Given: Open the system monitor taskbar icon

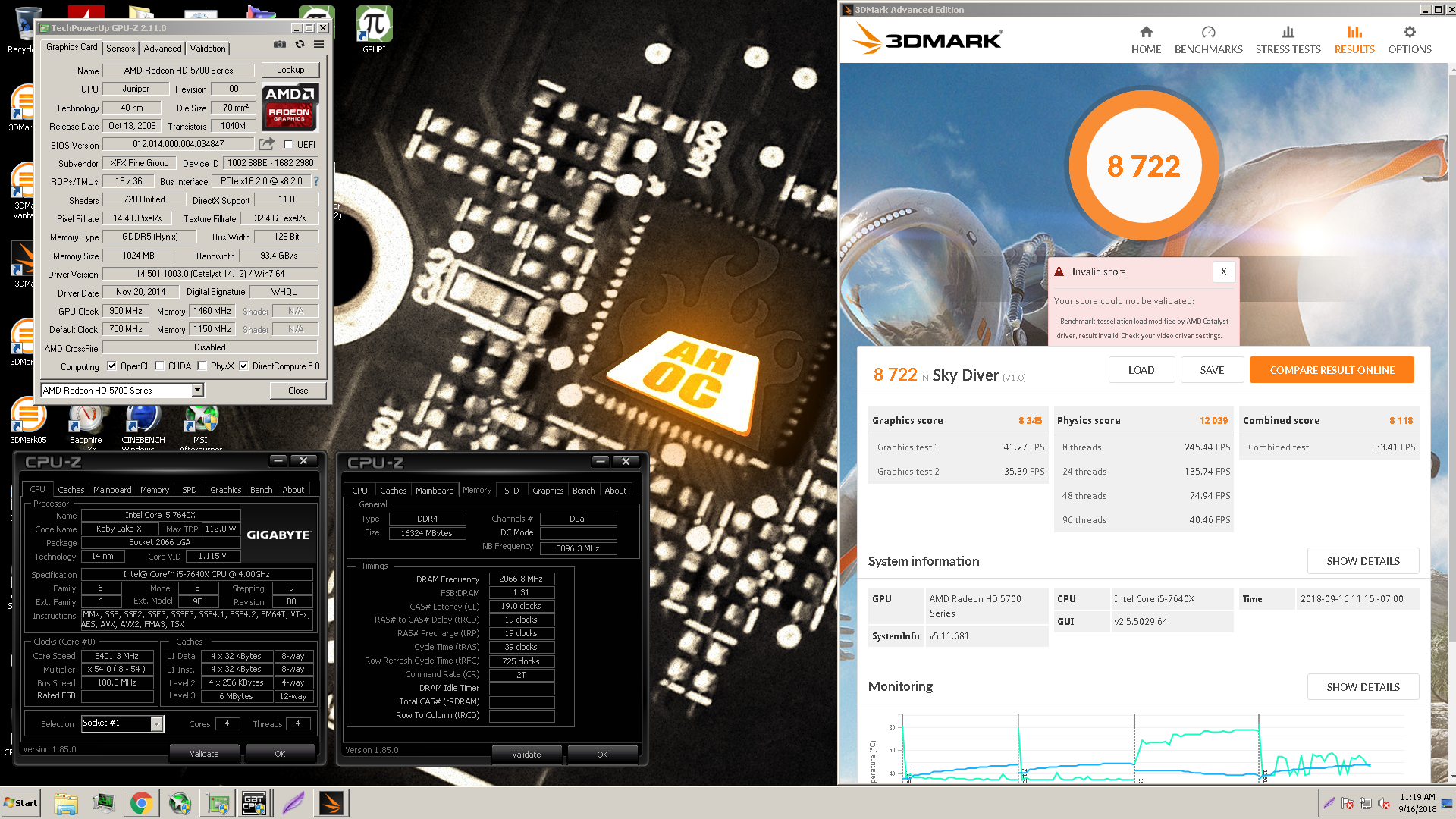Looking at the screenshot, I should (x=103, y=803).
